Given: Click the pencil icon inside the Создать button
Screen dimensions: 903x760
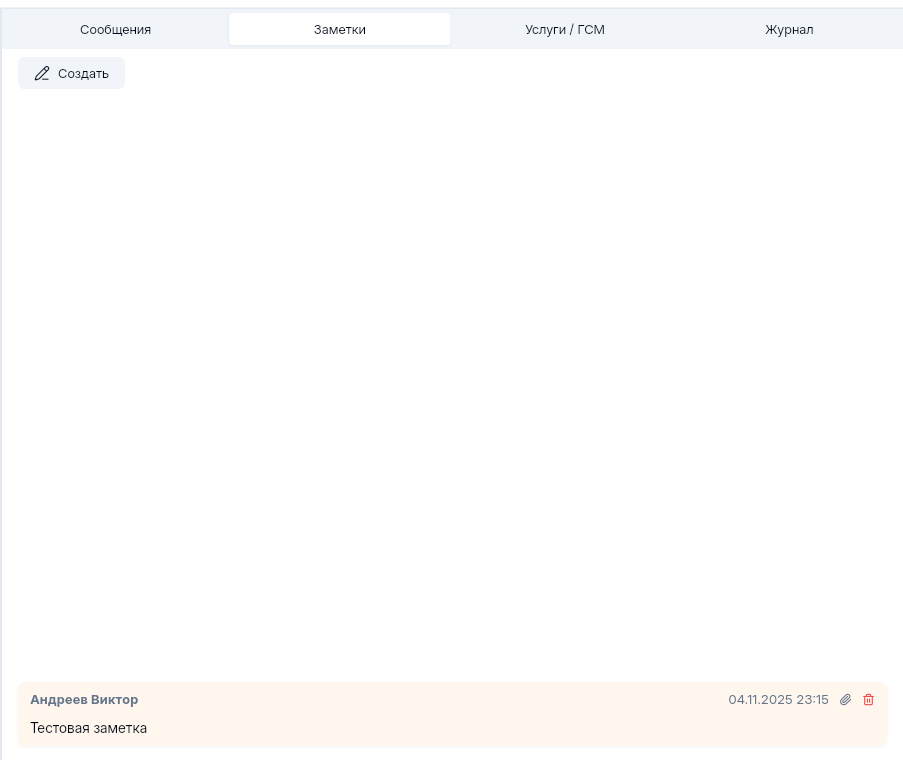Looking at the screenshot, I should pos(42,73).
